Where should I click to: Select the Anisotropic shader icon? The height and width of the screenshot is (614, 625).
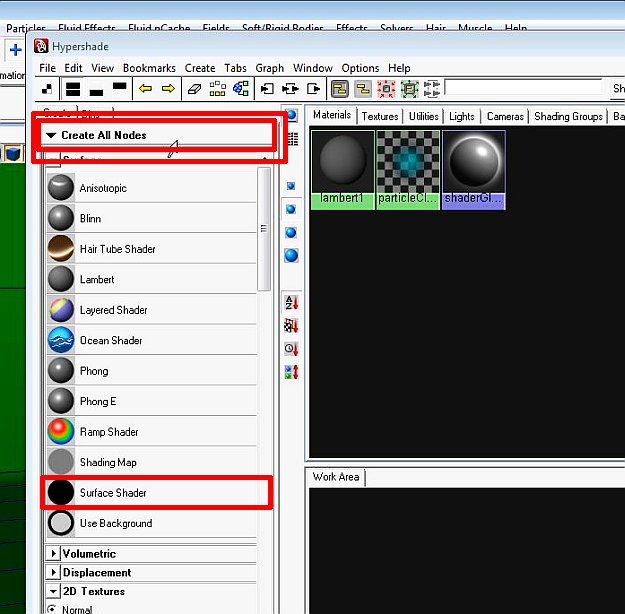tap(61, 187)
